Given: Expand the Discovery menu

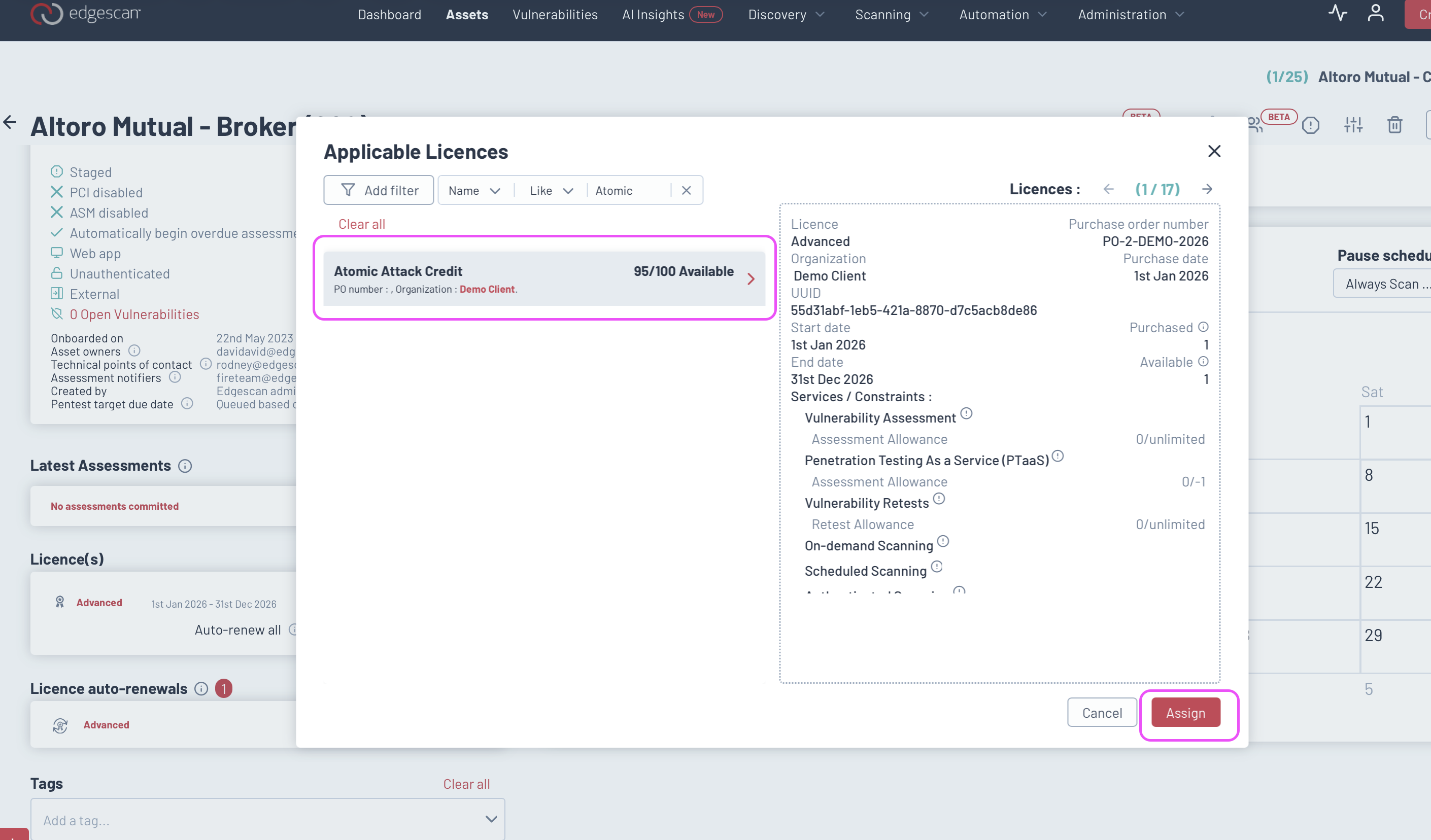Looking at the screenshot, I should pyautogui.click(x=786, y=15).
